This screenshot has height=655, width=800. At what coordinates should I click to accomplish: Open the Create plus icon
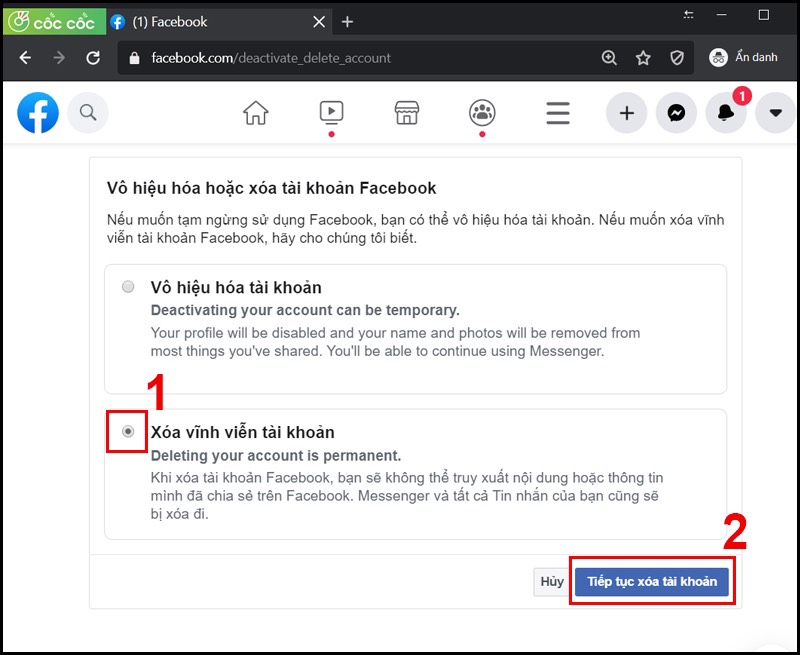626,113
